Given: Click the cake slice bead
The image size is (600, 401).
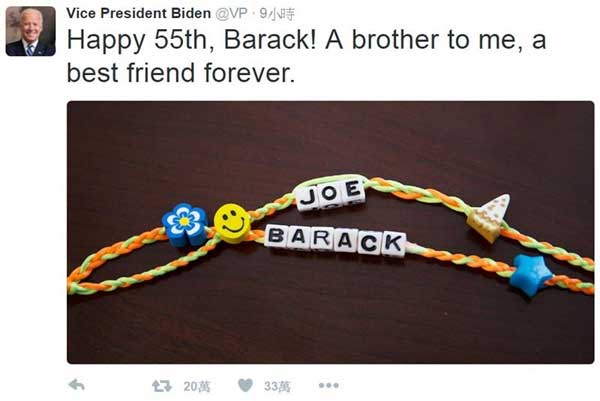Looking at the screenshot, I should pos(489,217).
